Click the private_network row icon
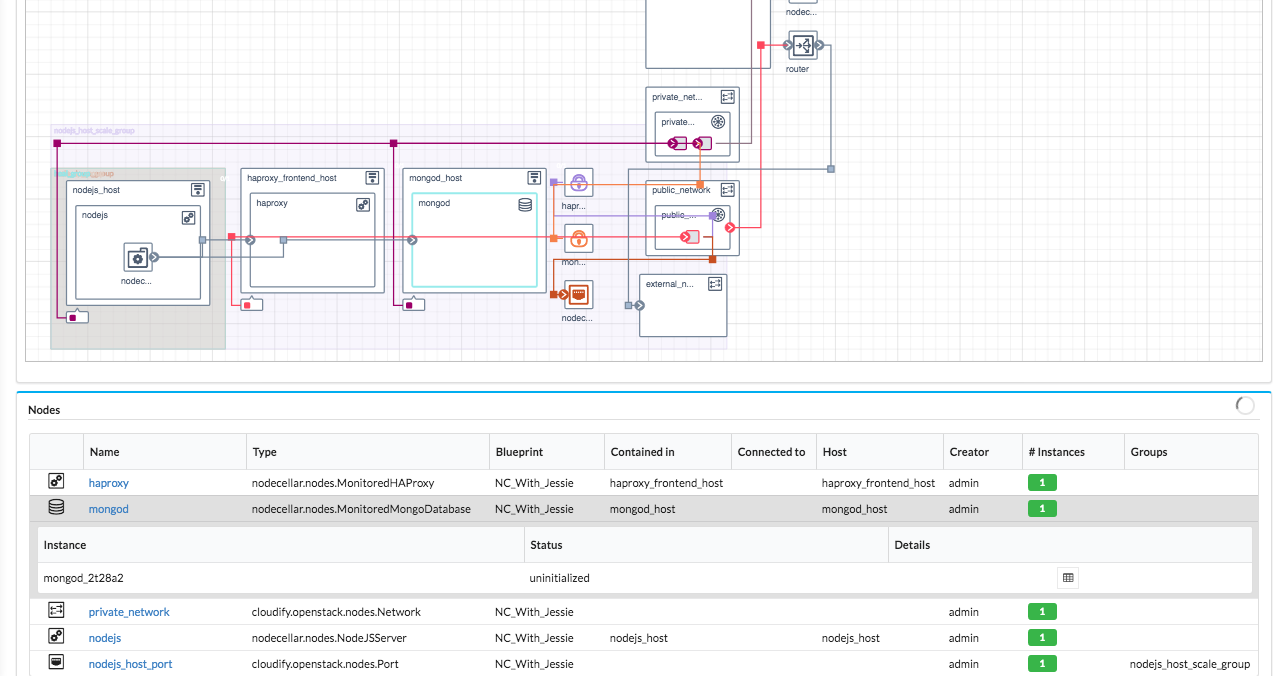Viewport: 1288px width, 676px height. point(56,610)
